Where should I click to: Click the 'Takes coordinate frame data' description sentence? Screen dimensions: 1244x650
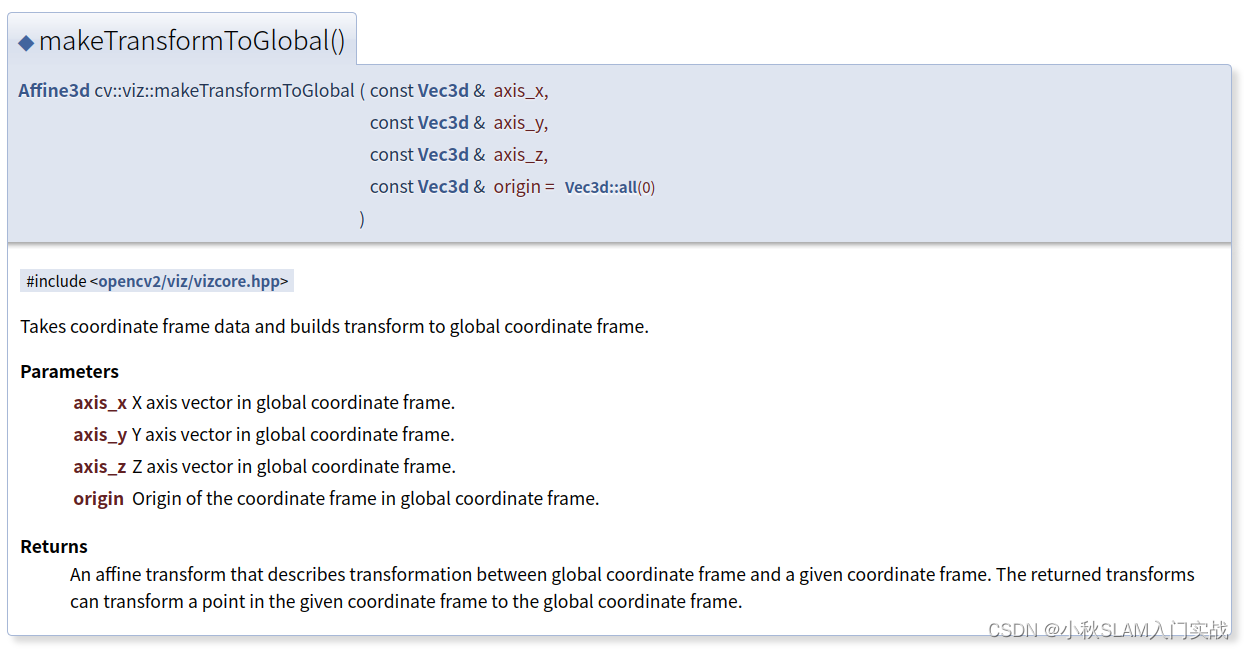[334, 326]
